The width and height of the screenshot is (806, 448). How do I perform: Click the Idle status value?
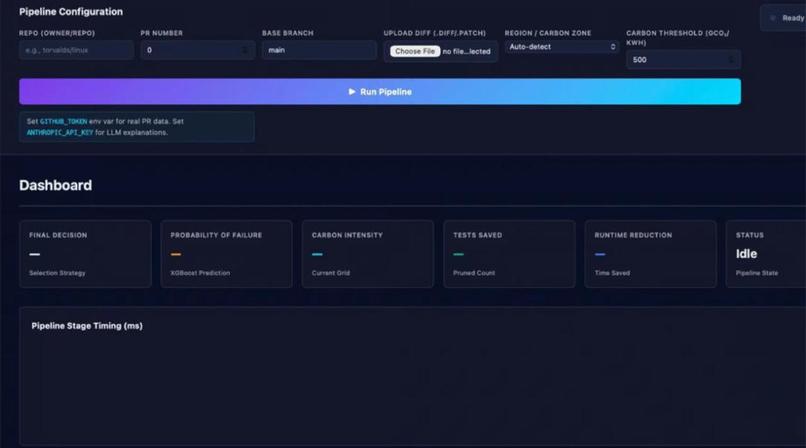(746, 254)
